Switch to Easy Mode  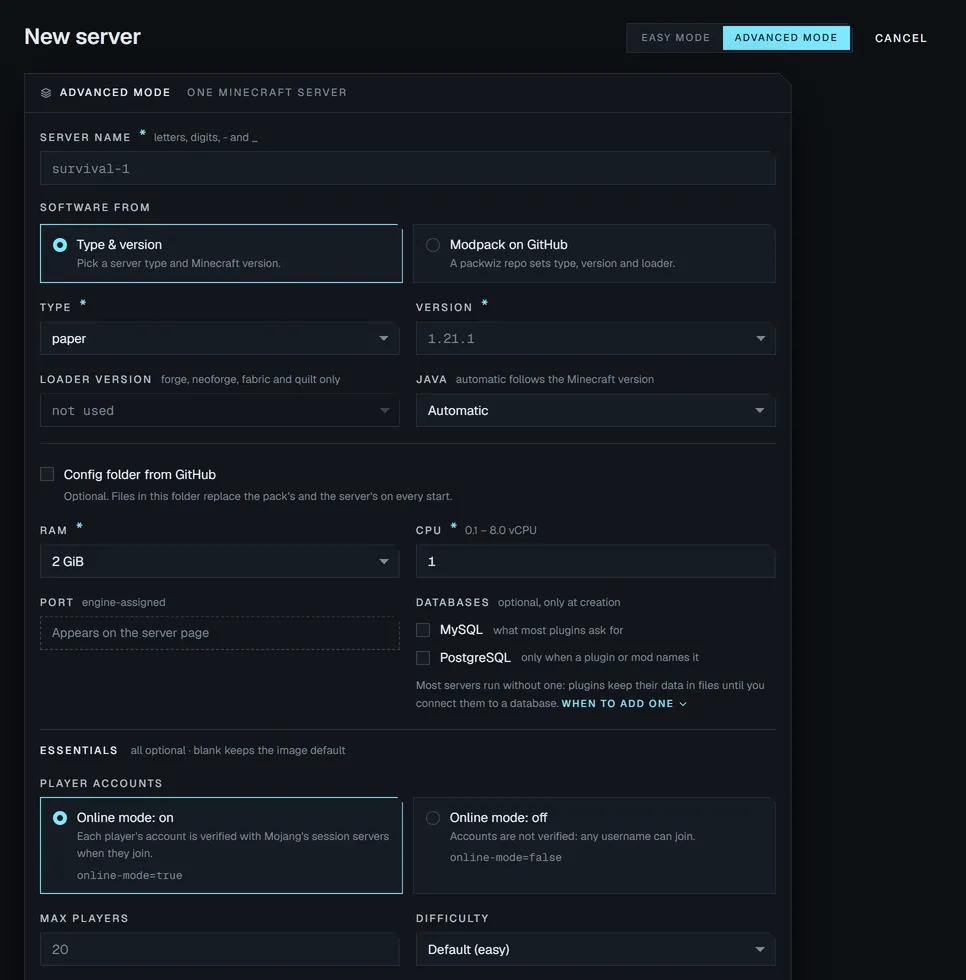pos(675,38)
